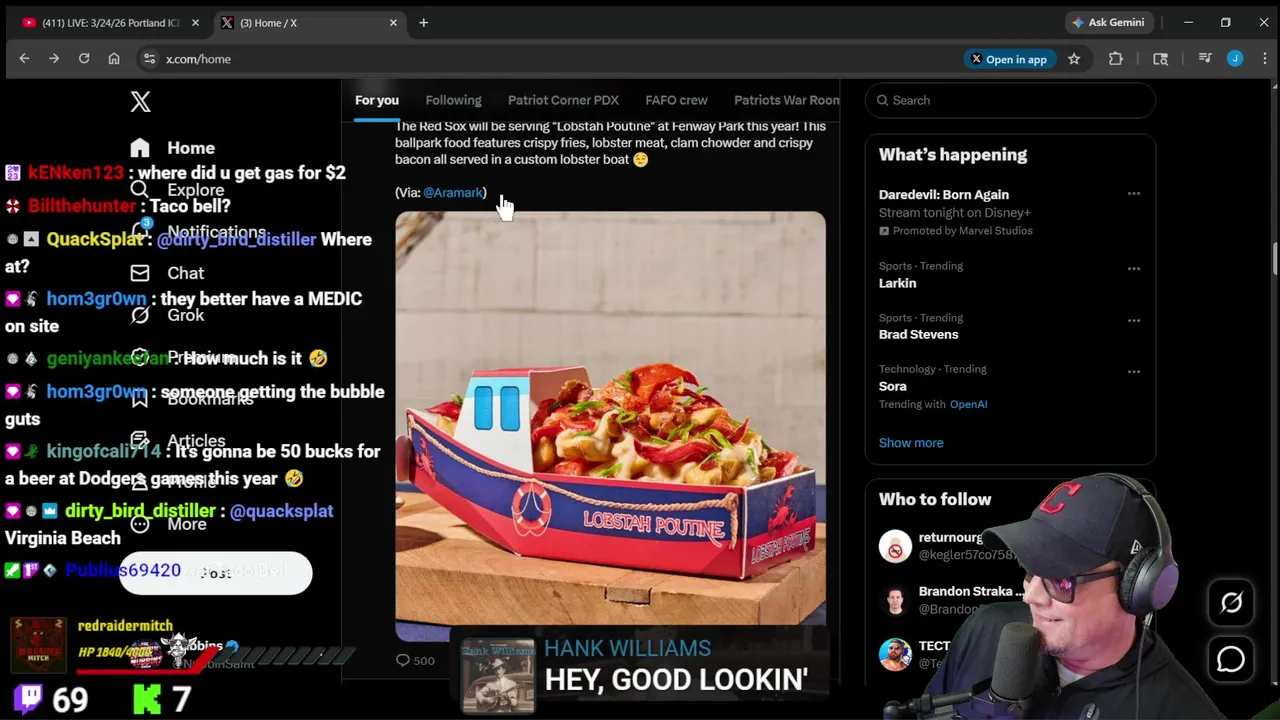Open Grok floating button at right
The image size is (1280, 720).
(1231, 602)
